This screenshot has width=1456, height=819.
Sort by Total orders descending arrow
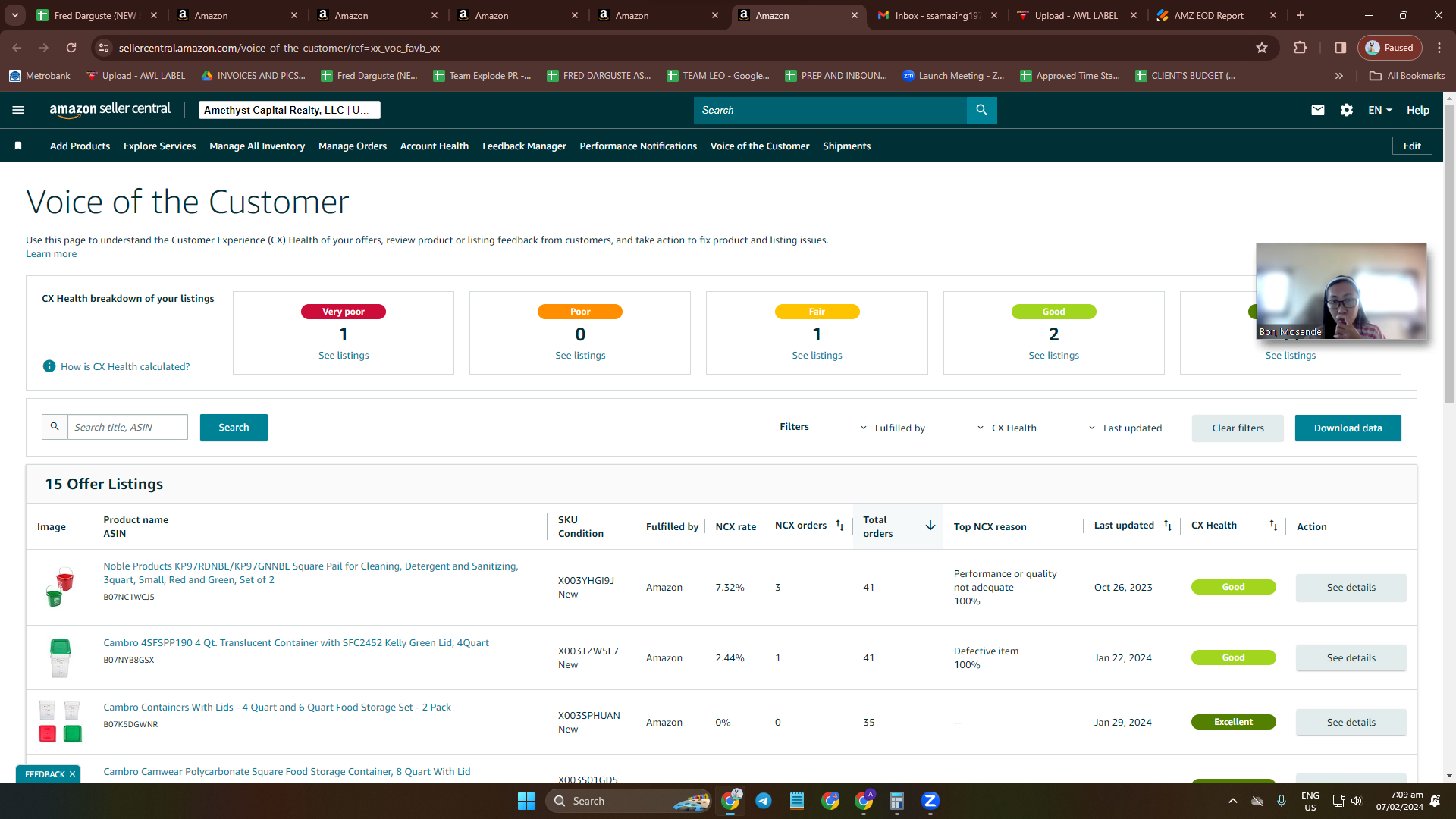(930, 526)
